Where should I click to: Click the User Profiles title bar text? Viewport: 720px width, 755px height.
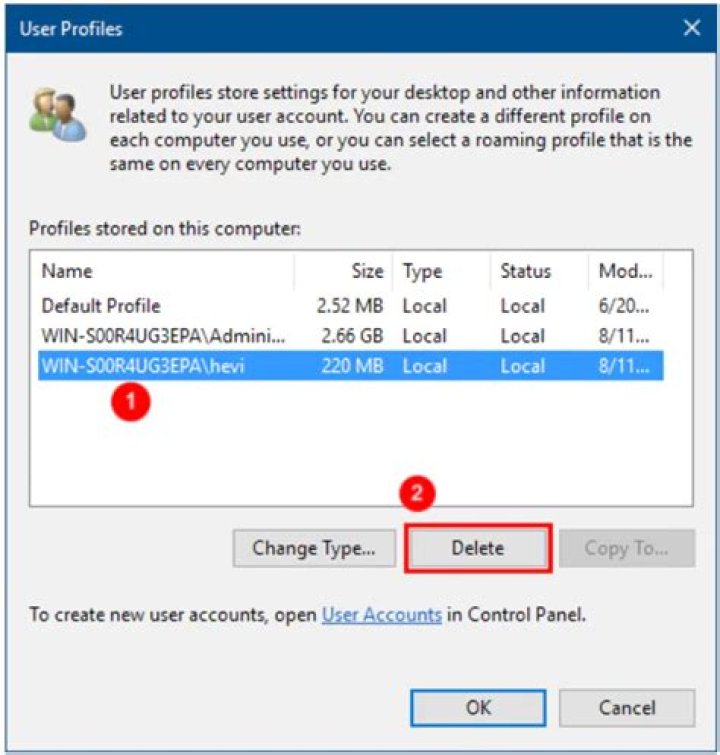click(71, 29)
